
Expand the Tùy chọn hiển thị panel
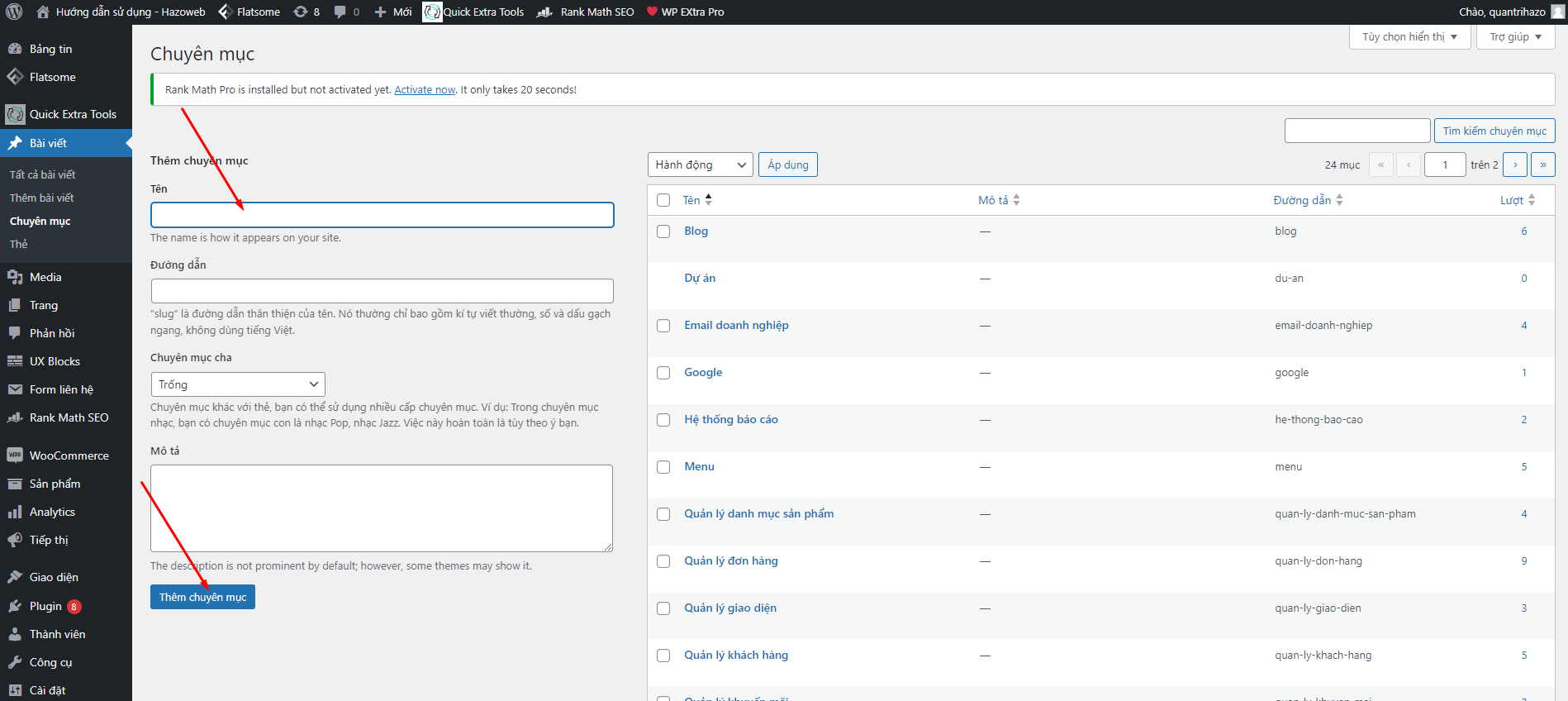(1409, 37)
